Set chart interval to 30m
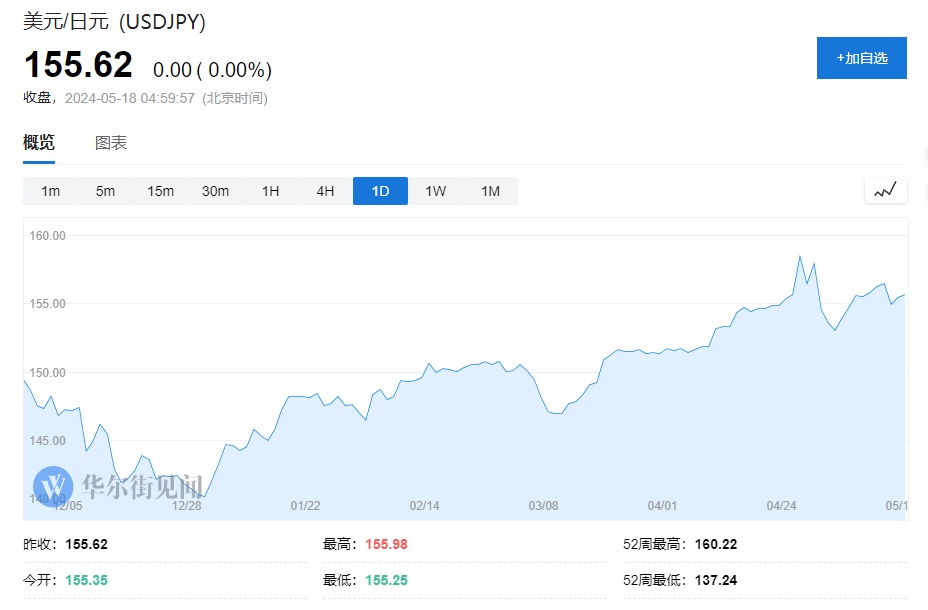This screenshot has width=928, height=610. [215, 191]
